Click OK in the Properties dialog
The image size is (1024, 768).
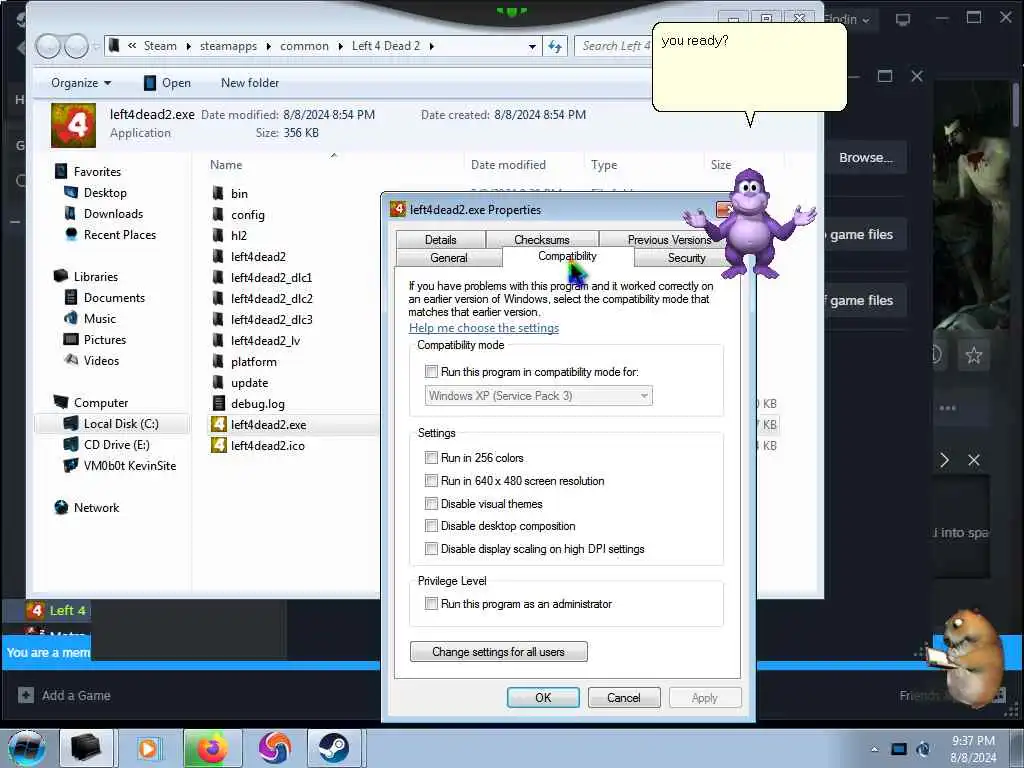543,697
